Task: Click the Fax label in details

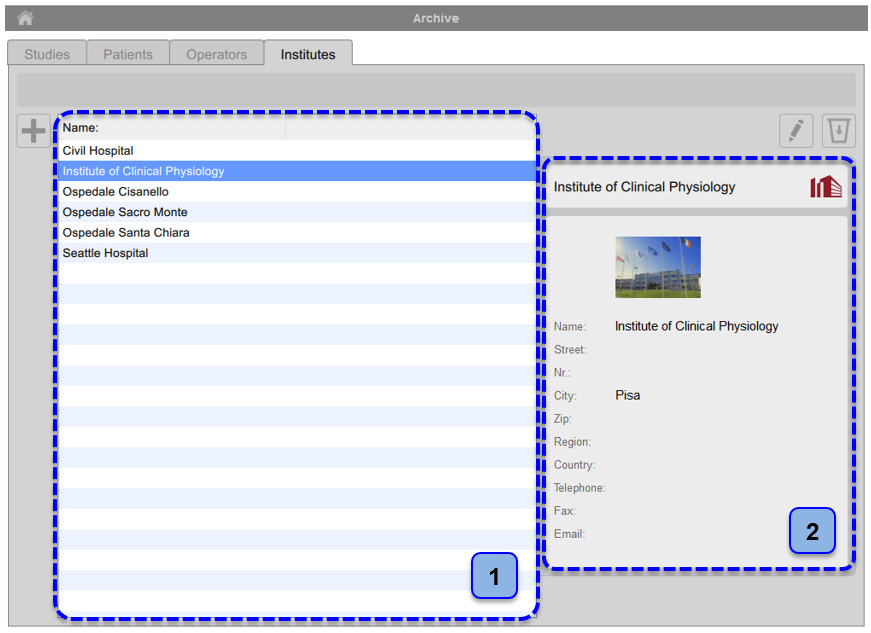Action: (564, 511)
